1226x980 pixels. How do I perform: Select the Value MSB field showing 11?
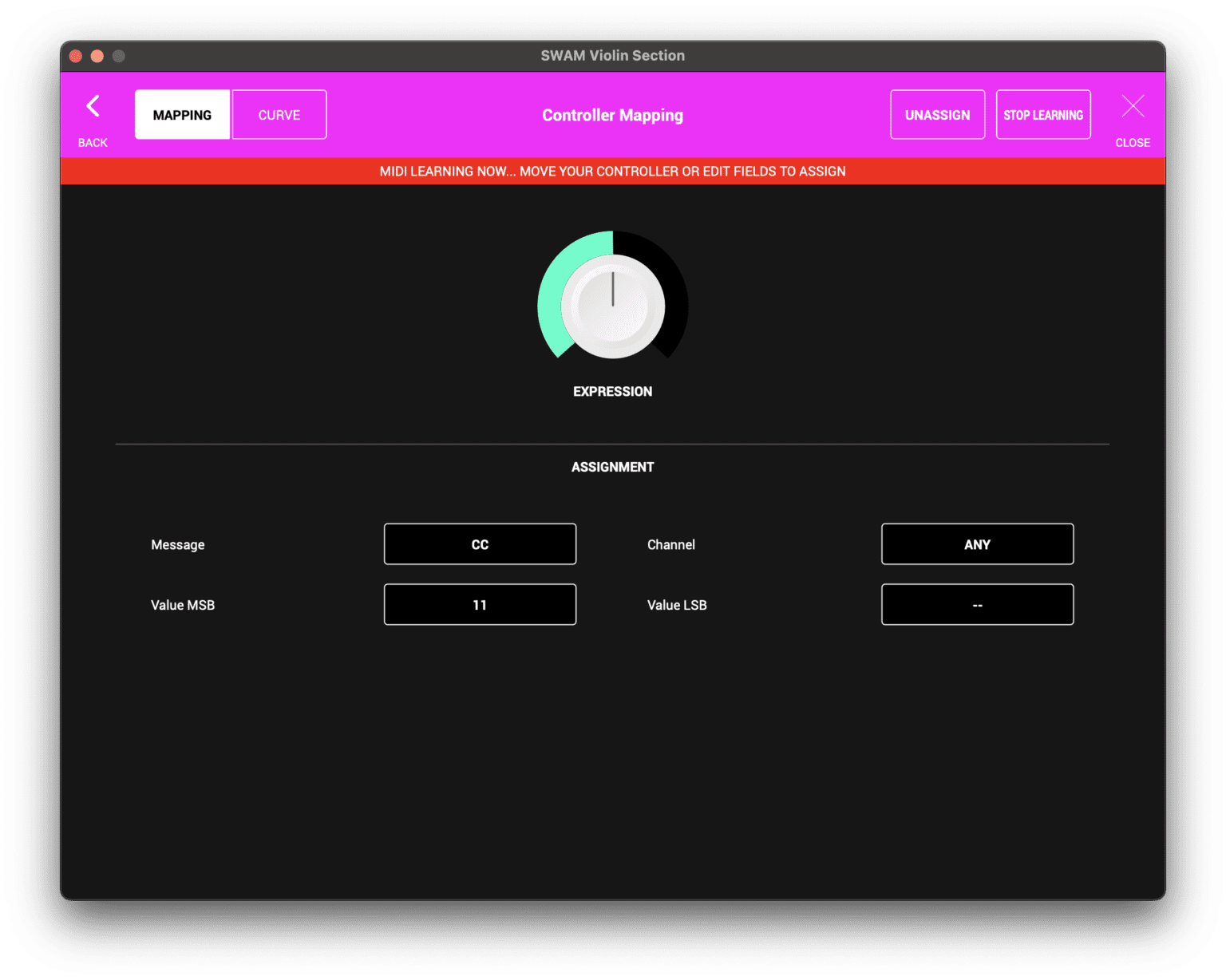click(x=480, y=605)
